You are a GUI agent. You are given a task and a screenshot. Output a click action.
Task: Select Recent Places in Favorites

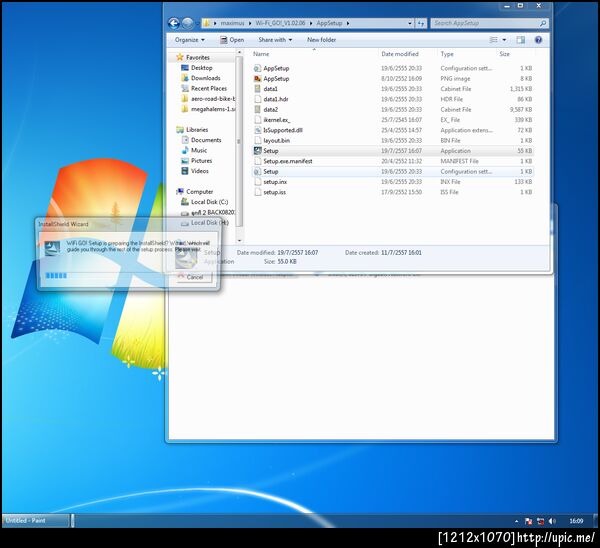[x=209, y=88]
